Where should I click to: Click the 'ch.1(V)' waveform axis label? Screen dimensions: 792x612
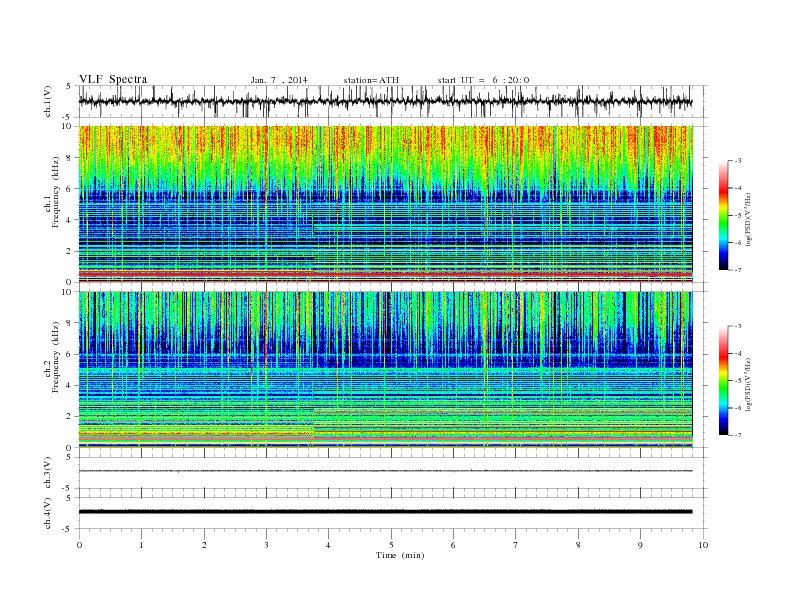47,101
